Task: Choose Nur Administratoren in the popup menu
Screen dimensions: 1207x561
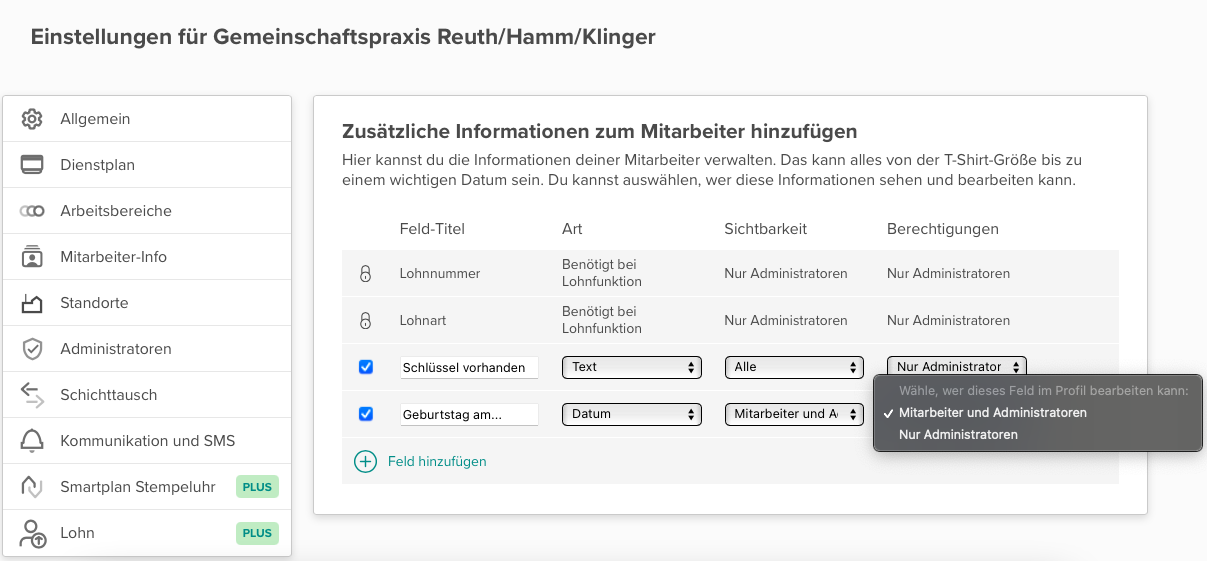Action: point(1038,434)
